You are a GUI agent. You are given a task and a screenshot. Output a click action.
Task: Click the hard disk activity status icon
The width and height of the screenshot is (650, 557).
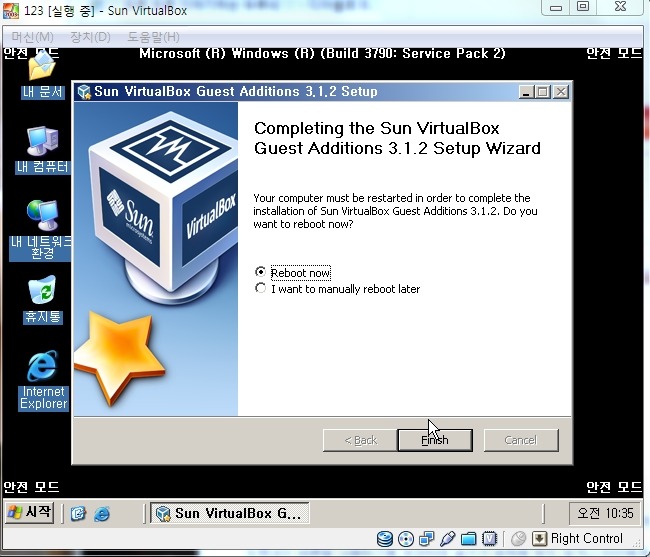coord(385,539)
